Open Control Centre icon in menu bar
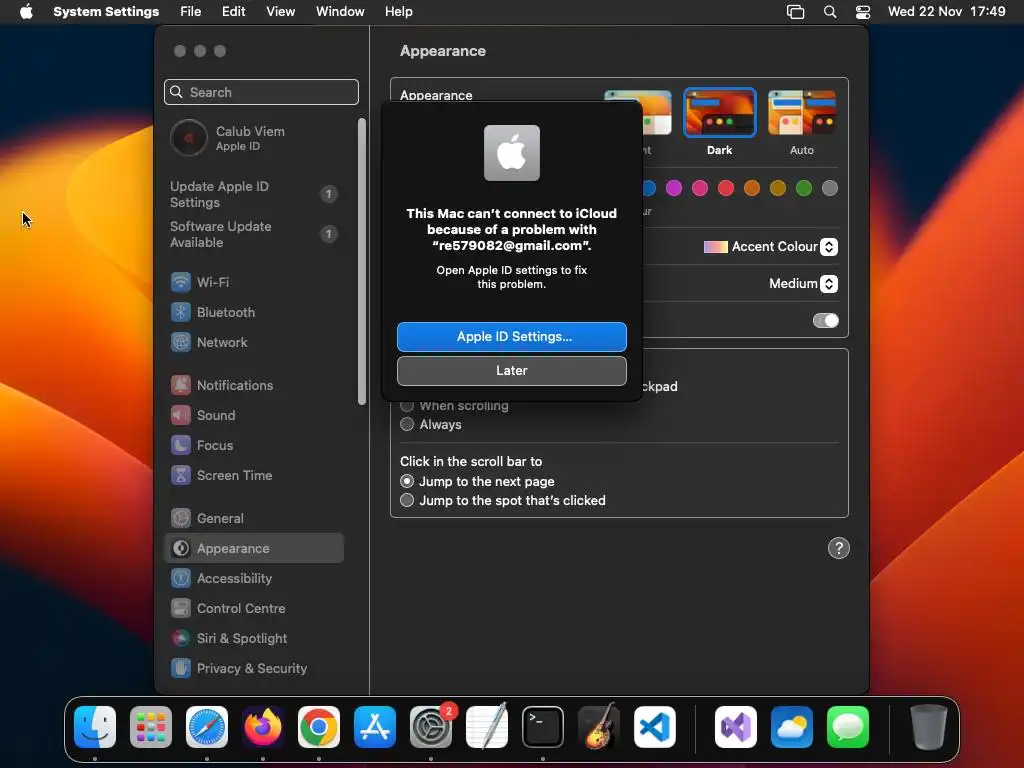The image size is (1024, 768). [863, 12]
